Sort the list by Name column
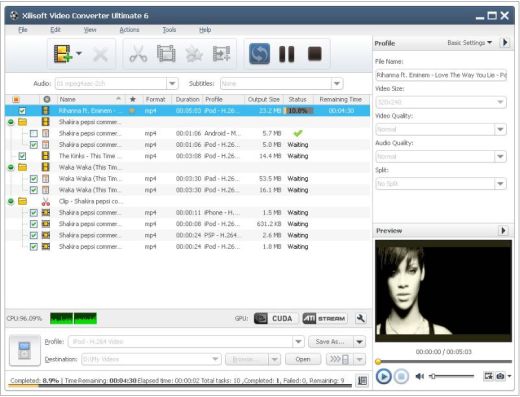Image resolution: width=520 pixels, height=397 pixels. 90,99
